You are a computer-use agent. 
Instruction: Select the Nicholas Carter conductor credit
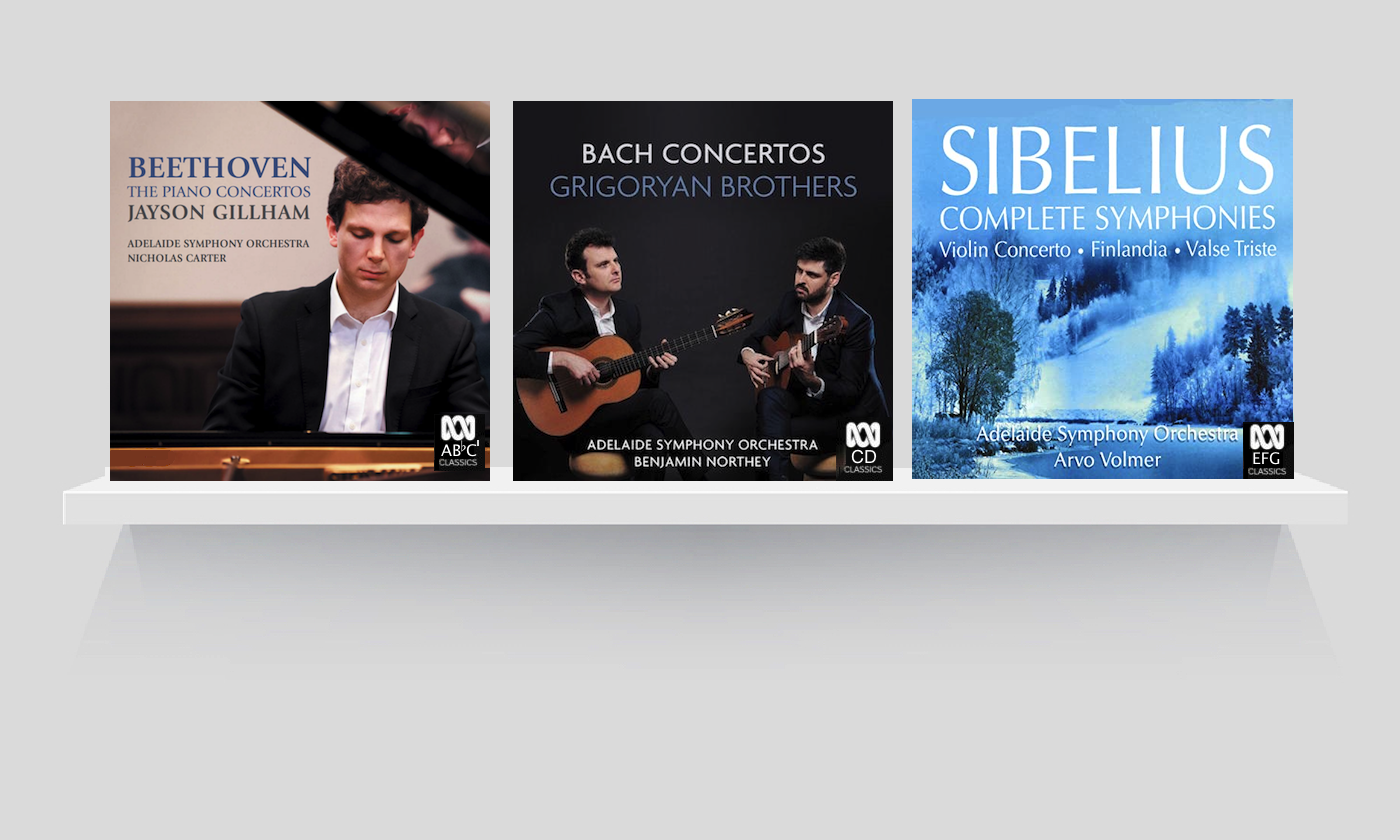tap(177, 258)
